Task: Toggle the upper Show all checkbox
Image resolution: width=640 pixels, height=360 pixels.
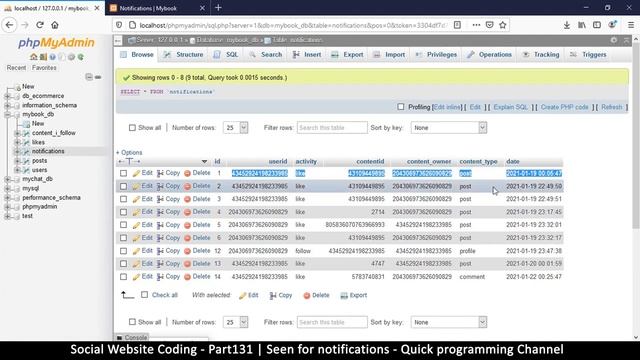Action: pos(132,128)
